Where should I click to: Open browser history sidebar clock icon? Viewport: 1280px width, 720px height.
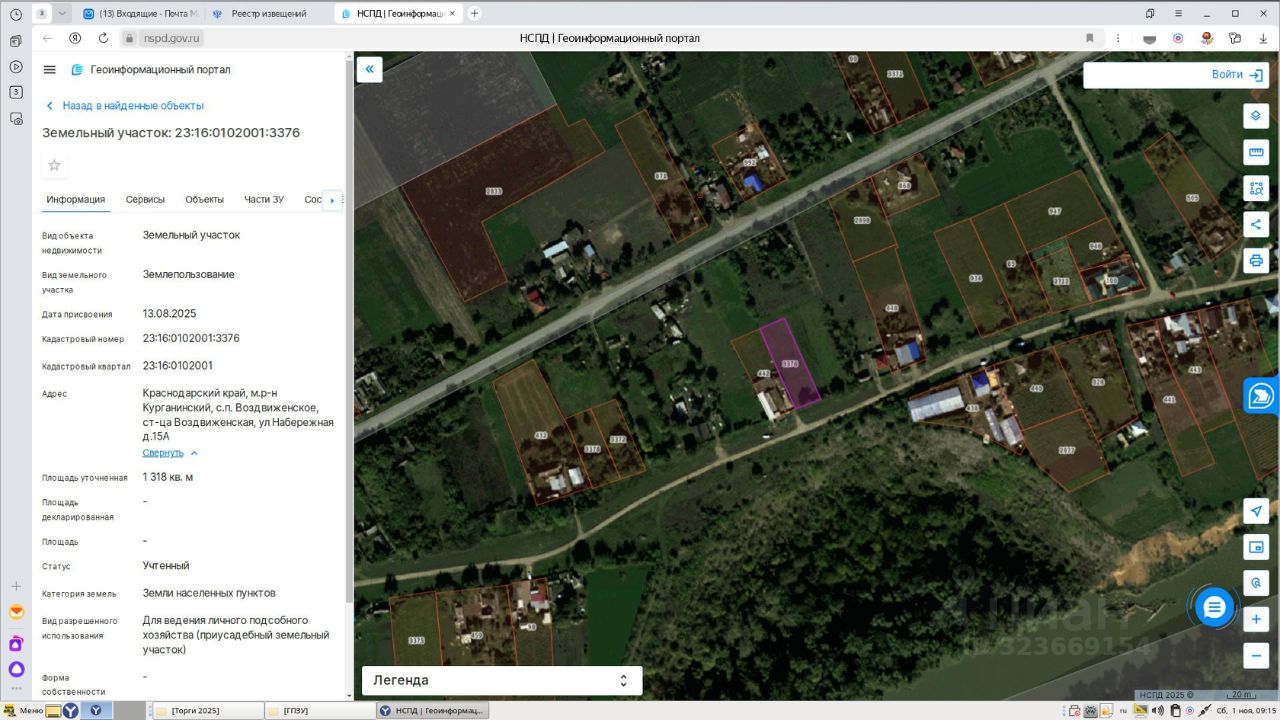(16, 14)
